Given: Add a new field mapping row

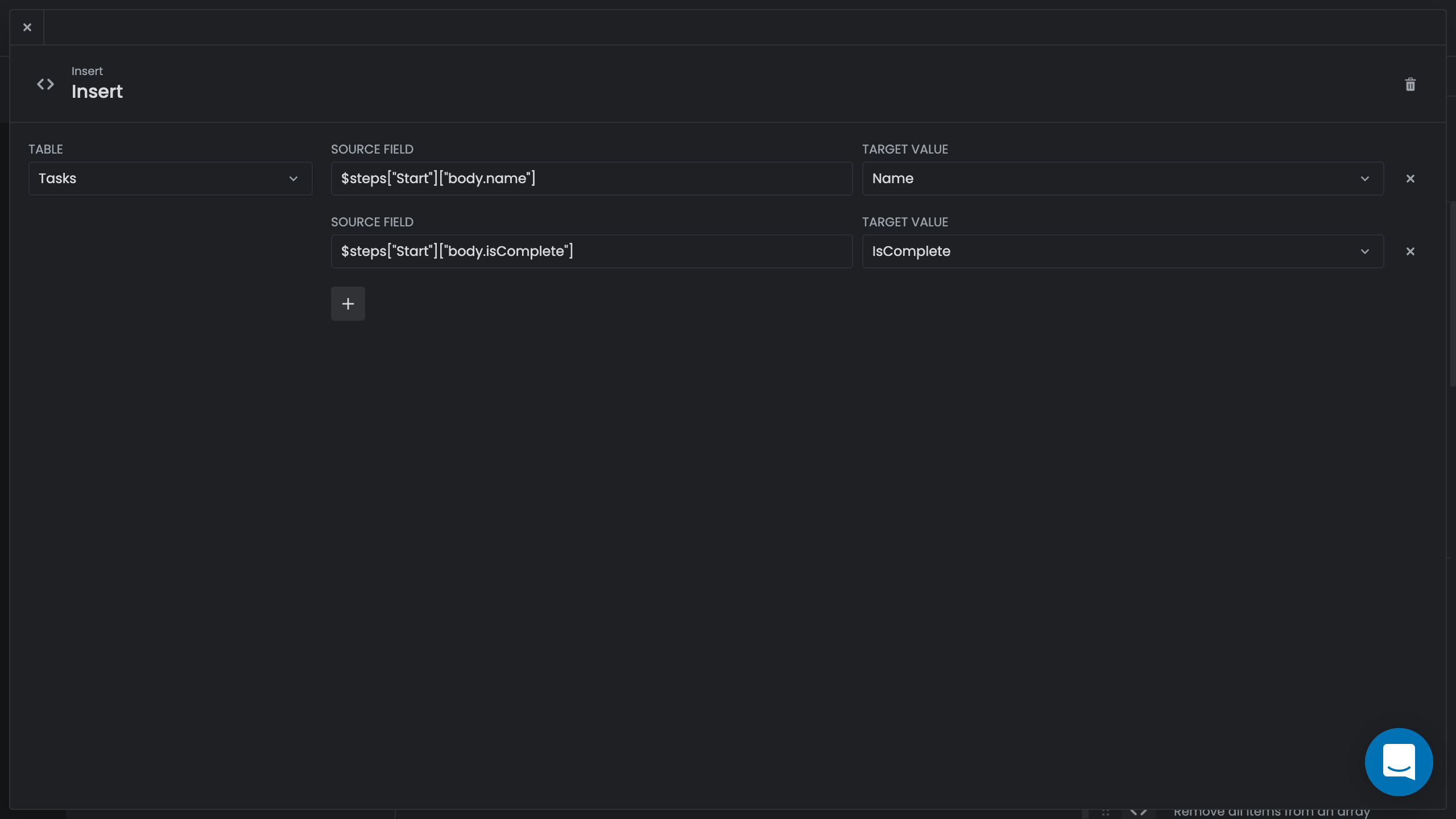Looking at the screenshot, I should point(348,304).
